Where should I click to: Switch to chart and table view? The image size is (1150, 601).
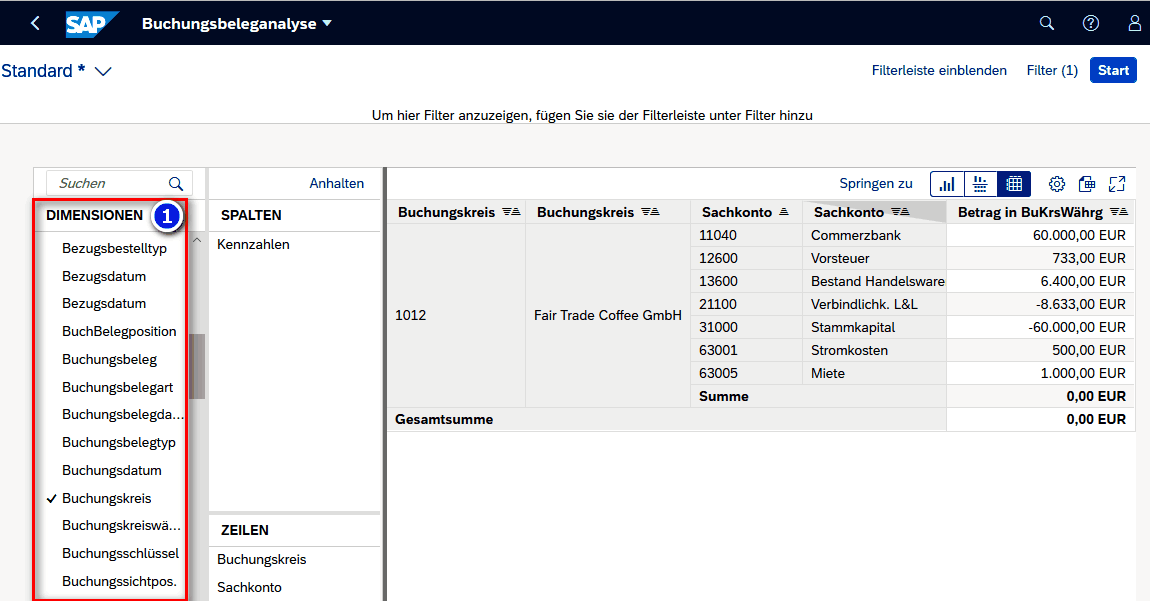coord(980,184)
